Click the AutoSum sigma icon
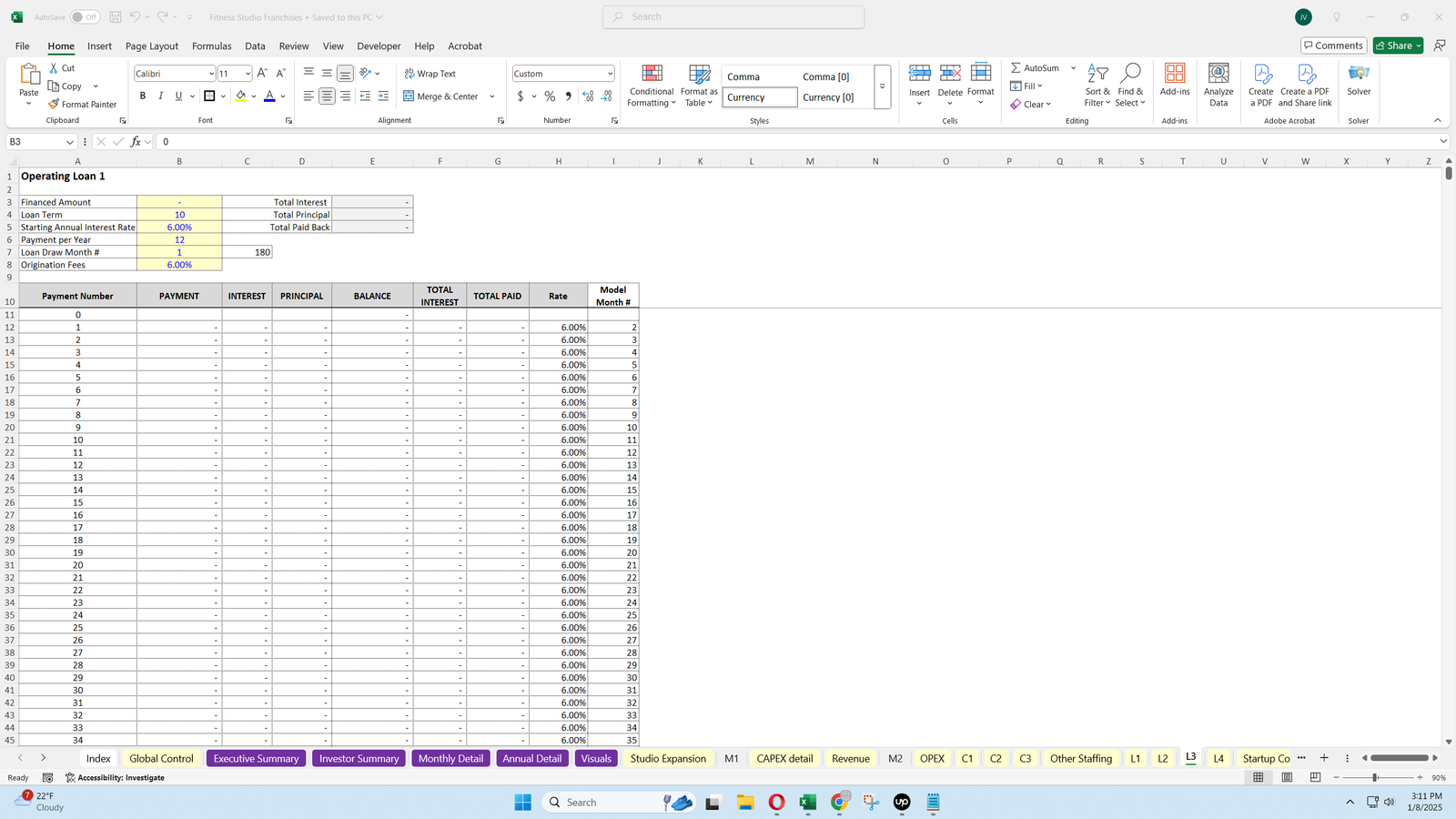This screenshot has height=819, width=1456. tap(1016, 68)
